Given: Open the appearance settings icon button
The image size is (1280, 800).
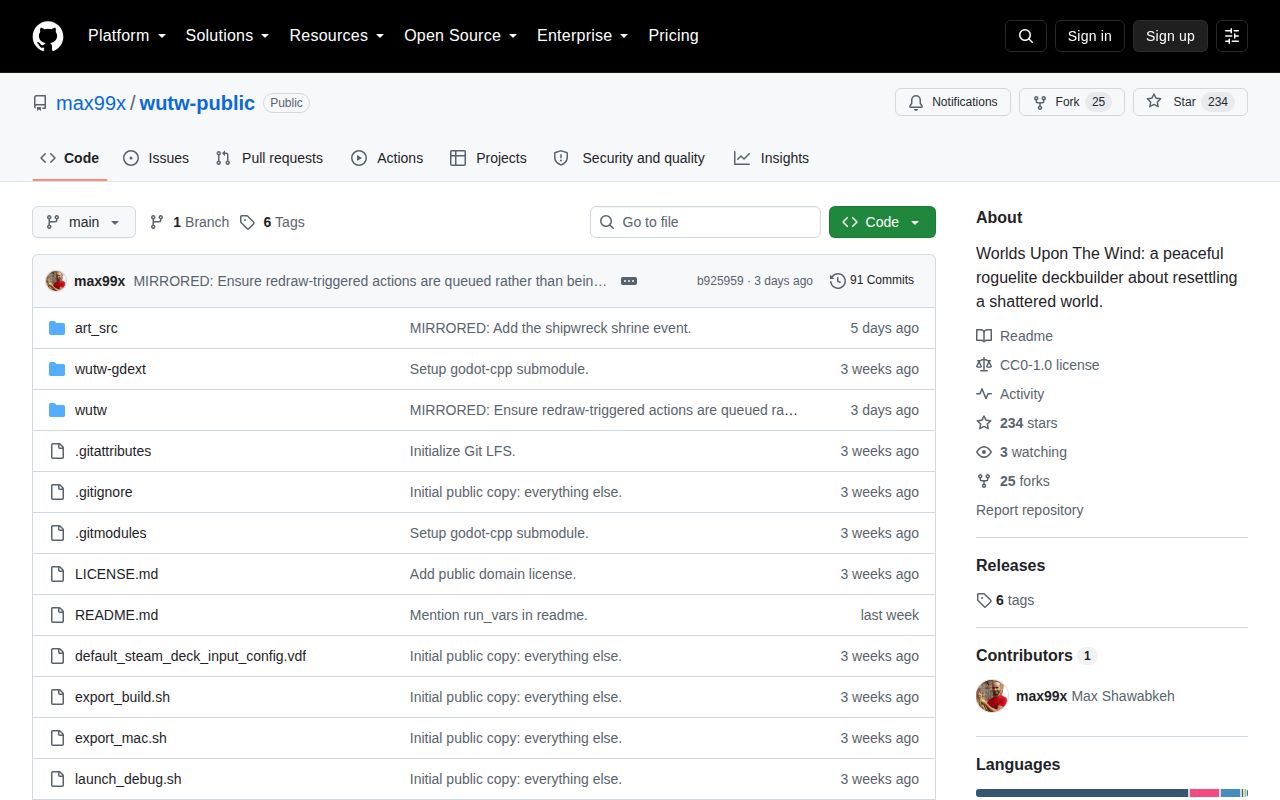Looking at the screenshot, I should point(1232,36).
